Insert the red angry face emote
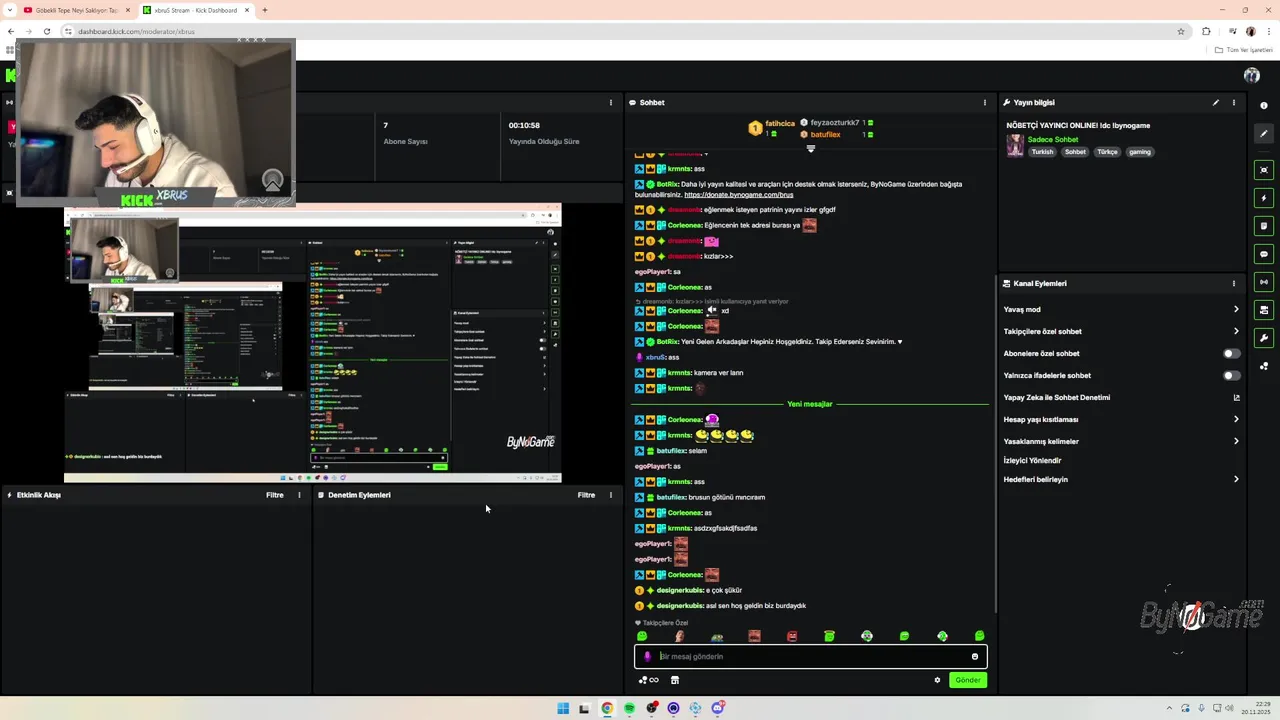This screenshot has width=1280, height=720. [792, 636]
